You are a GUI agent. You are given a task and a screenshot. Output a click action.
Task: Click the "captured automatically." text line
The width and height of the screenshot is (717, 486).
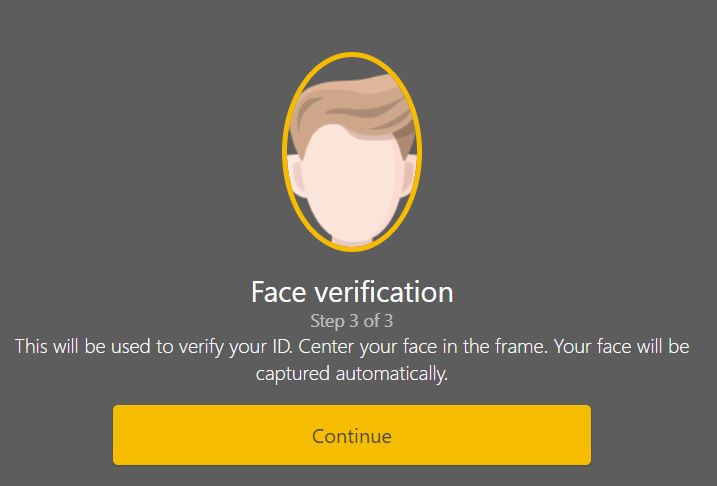tap(352, 376)
